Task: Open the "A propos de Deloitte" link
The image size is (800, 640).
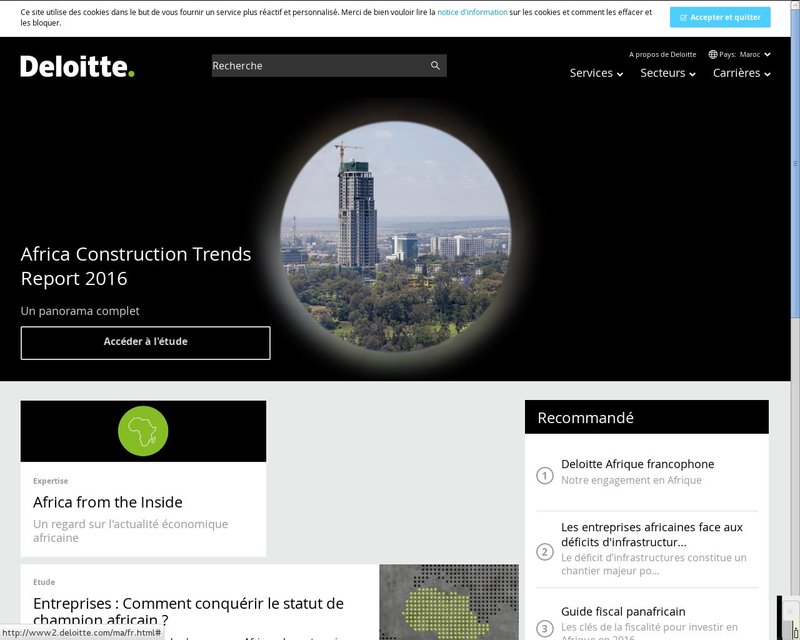Action: point(662,55)
